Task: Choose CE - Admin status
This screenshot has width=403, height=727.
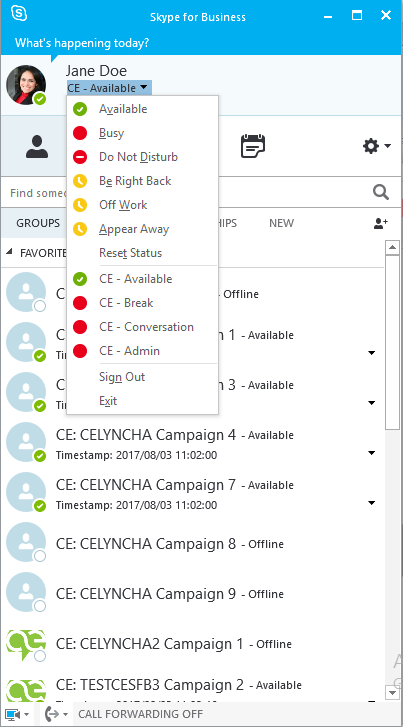Action: click(142, 351)
